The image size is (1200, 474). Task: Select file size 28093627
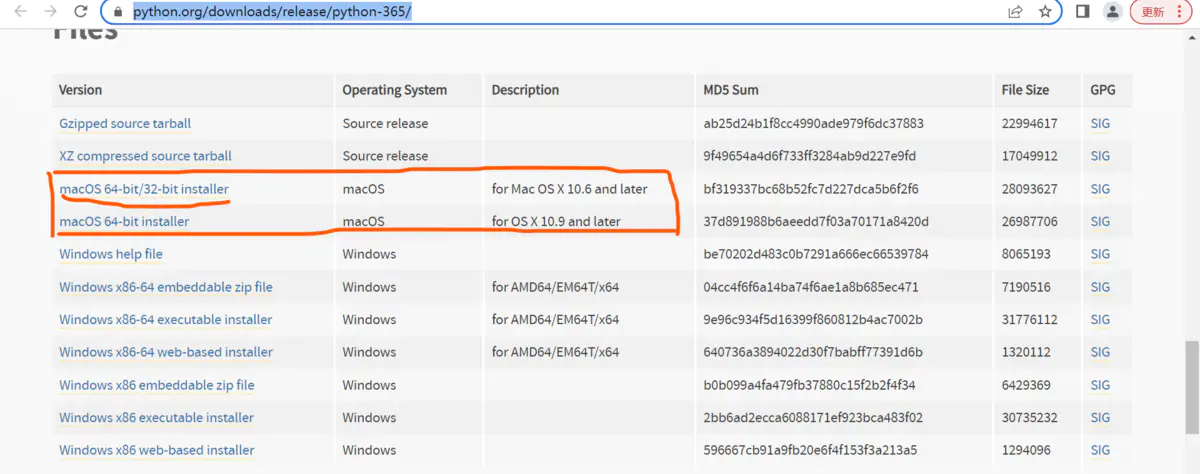tap(1029, 189)
